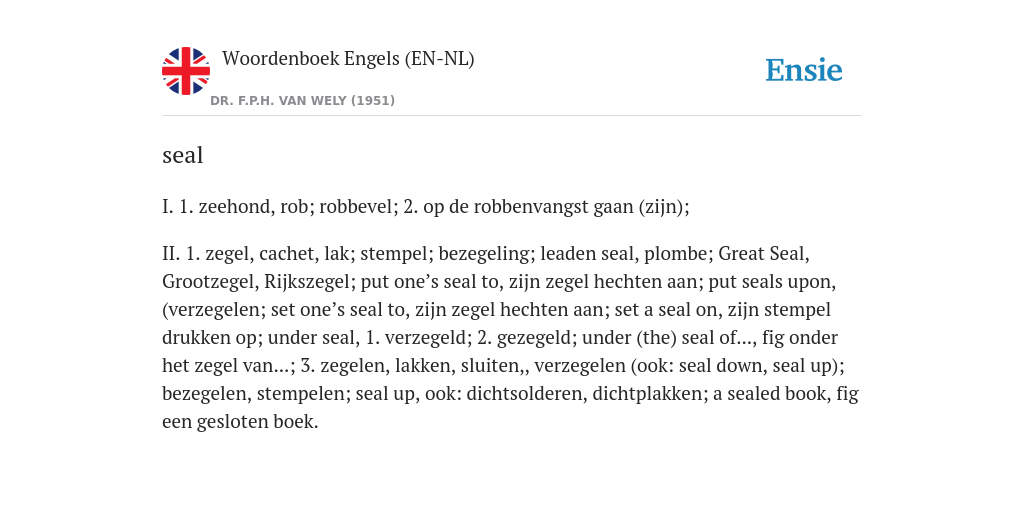1024x512 pixels.
Task: Click the words "een gesloten boek"
Action: 240,422
